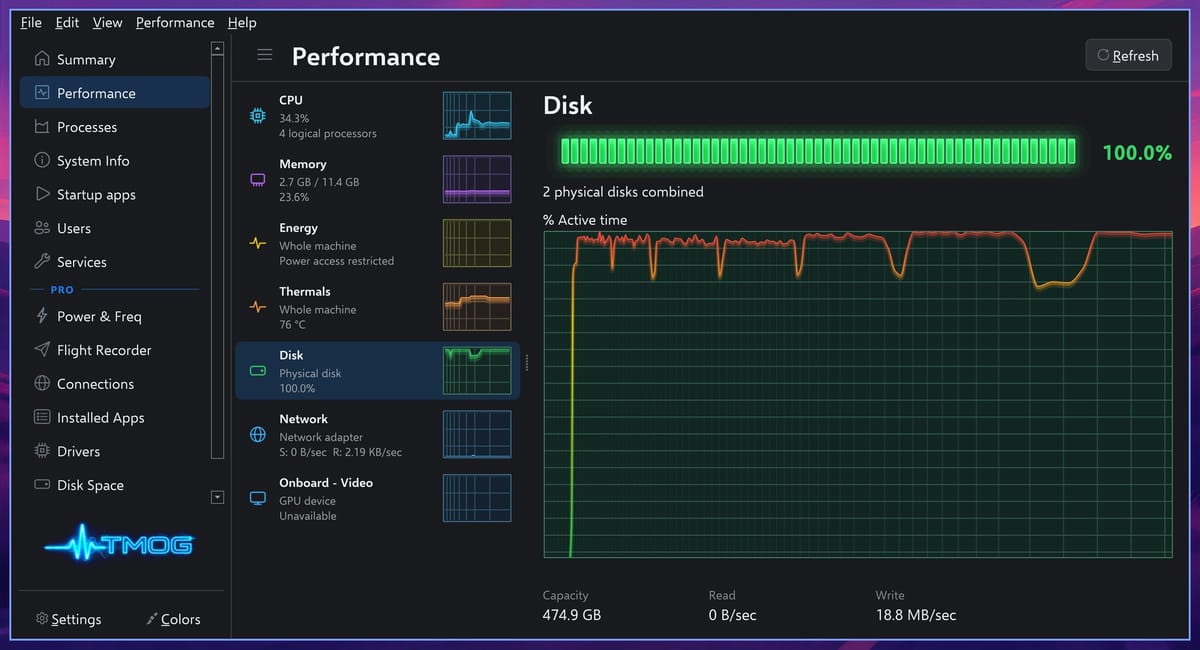This screenshot has width=1200, height=650.
Task: Click the '18.8 MB/sec' write value
Action: point(916,615)
